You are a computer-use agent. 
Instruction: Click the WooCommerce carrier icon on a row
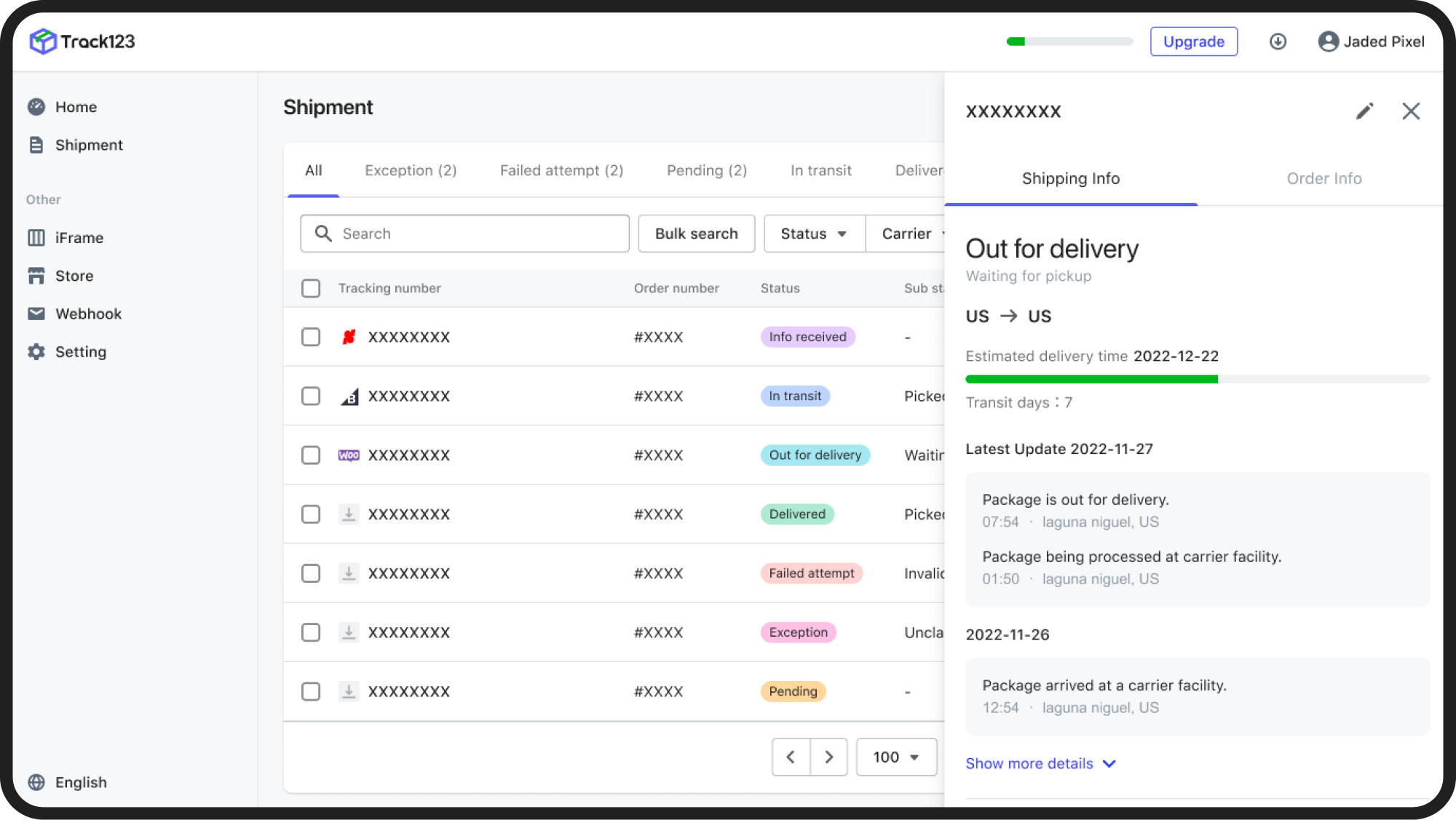click(x=349, y=455)
